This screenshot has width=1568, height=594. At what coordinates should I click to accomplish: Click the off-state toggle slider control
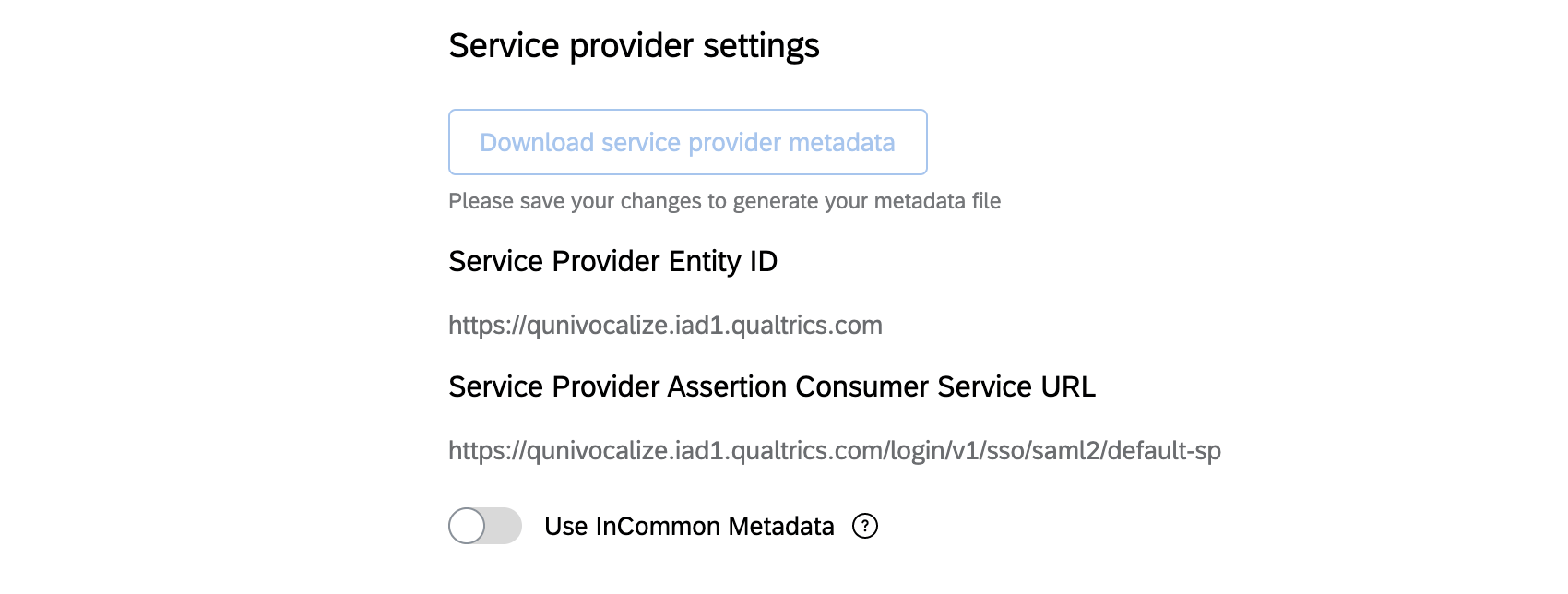pos(484,526)
